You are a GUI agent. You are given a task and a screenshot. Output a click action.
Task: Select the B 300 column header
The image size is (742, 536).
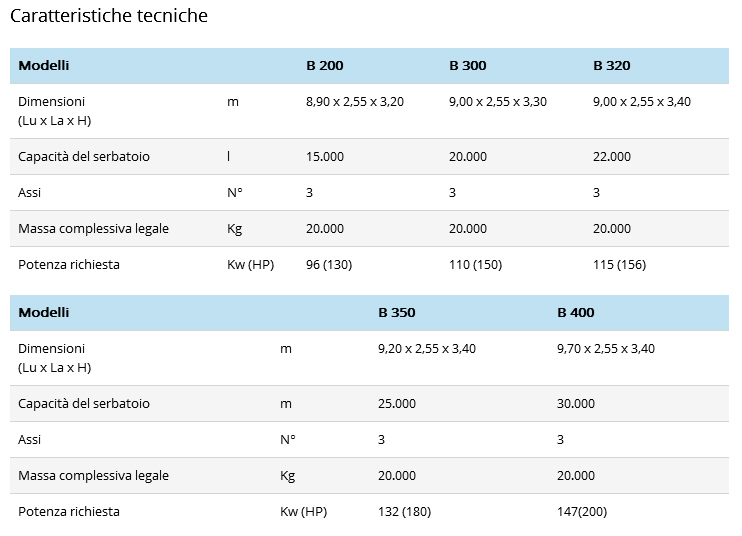(468, 66)
